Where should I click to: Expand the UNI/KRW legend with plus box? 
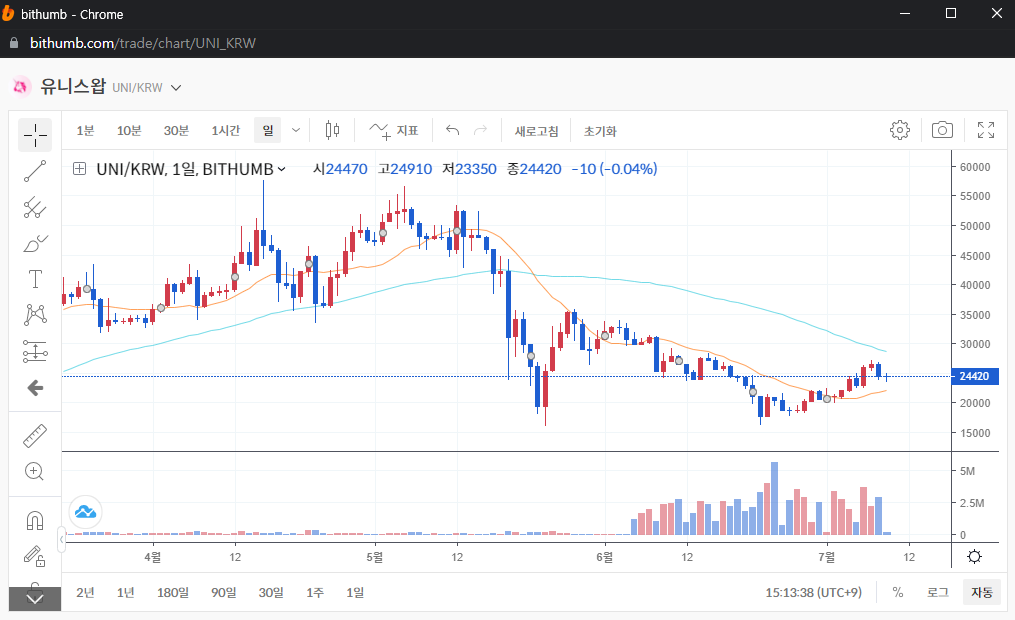coord(79,169)
